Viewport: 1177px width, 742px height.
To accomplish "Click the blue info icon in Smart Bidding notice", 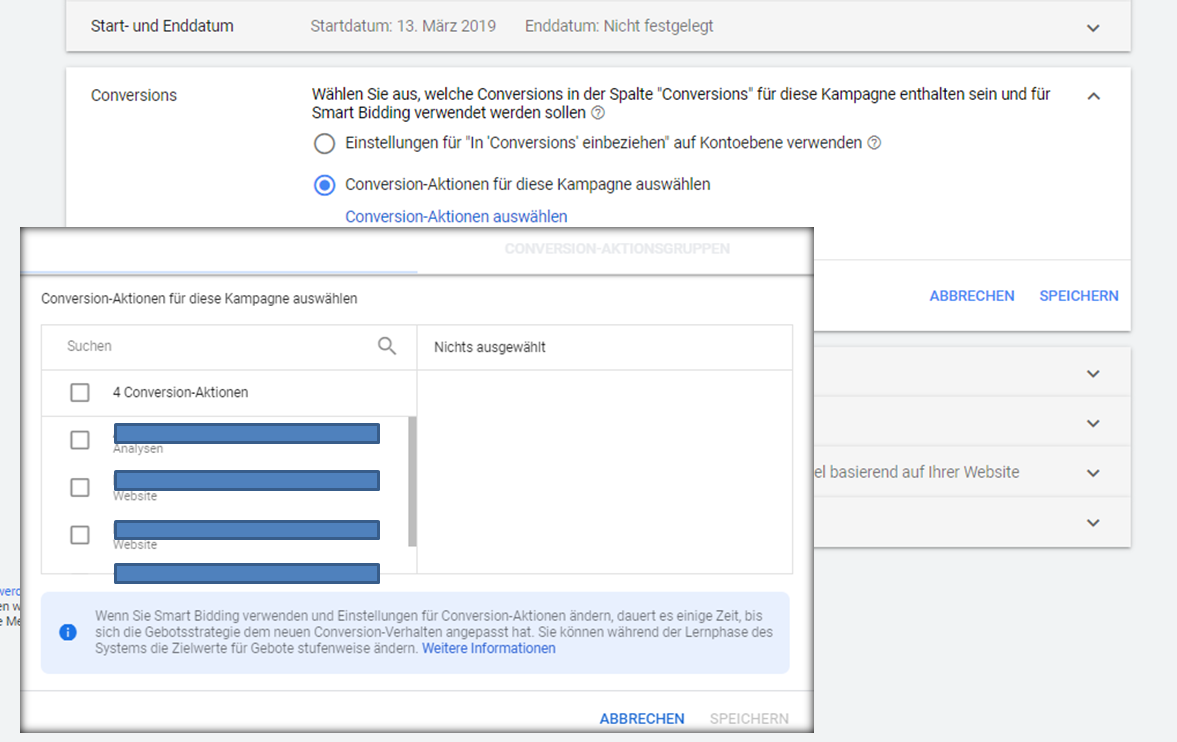I will tap(68, 632).
